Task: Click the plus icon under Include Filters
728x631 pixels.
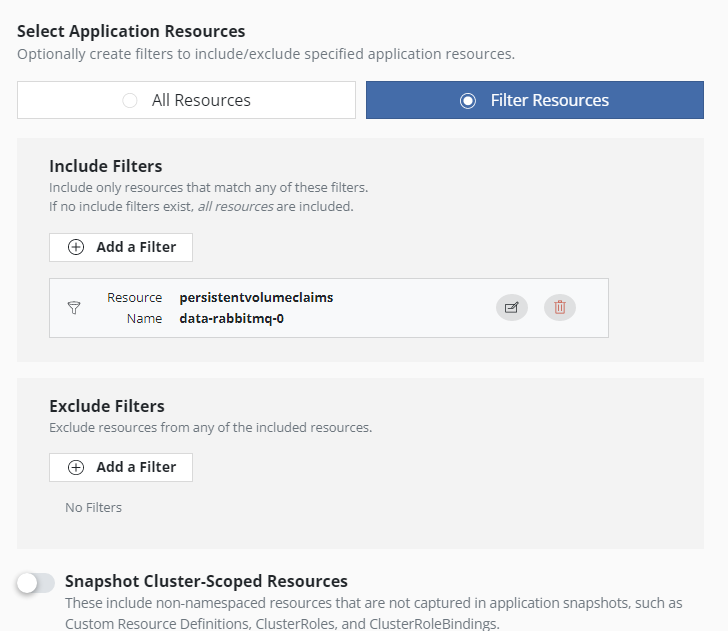Action: [x=76, y=247]
